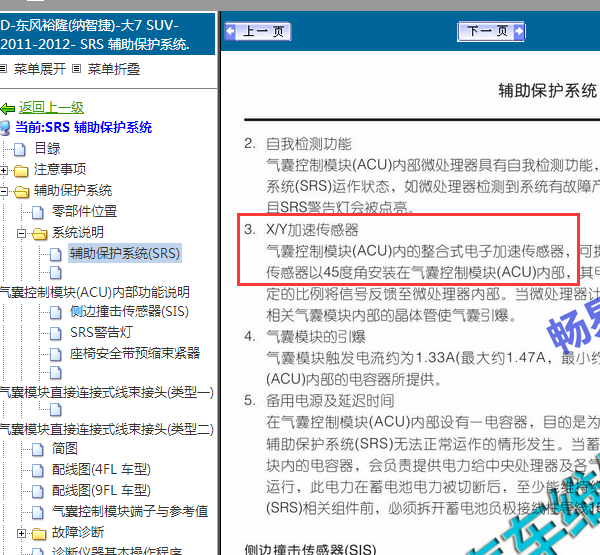Click the 故障诊断 folder icon
The image size is (600, 555).
coord(39,534)
